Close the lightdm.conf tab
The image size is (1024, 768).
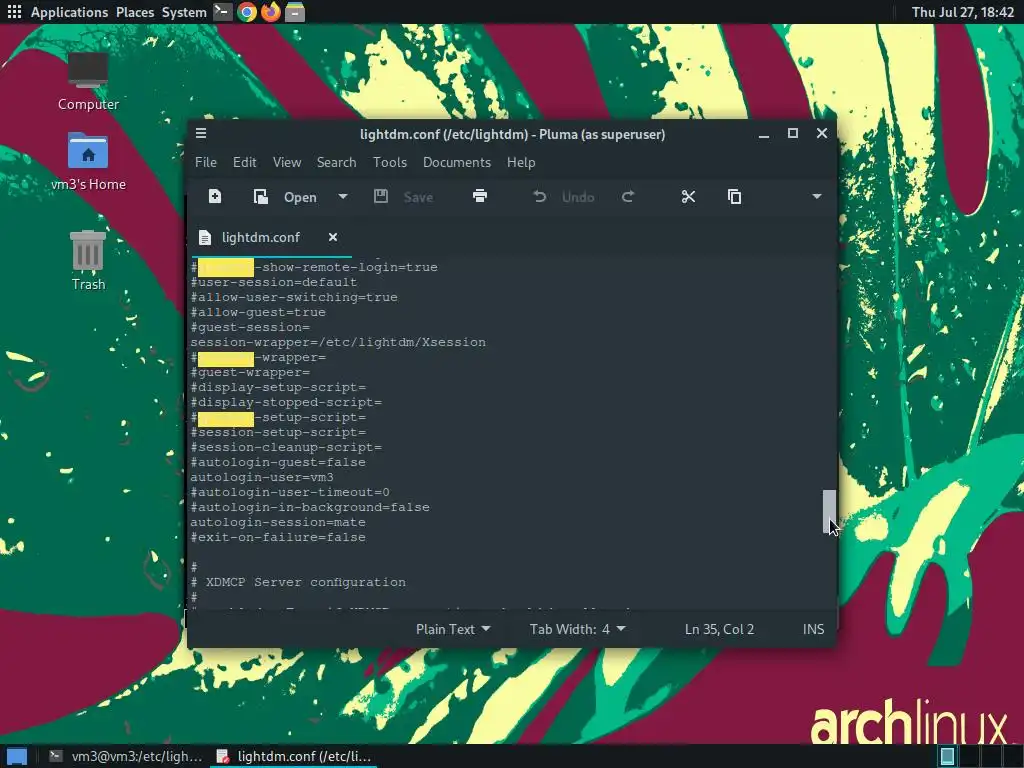coord(333,237)
